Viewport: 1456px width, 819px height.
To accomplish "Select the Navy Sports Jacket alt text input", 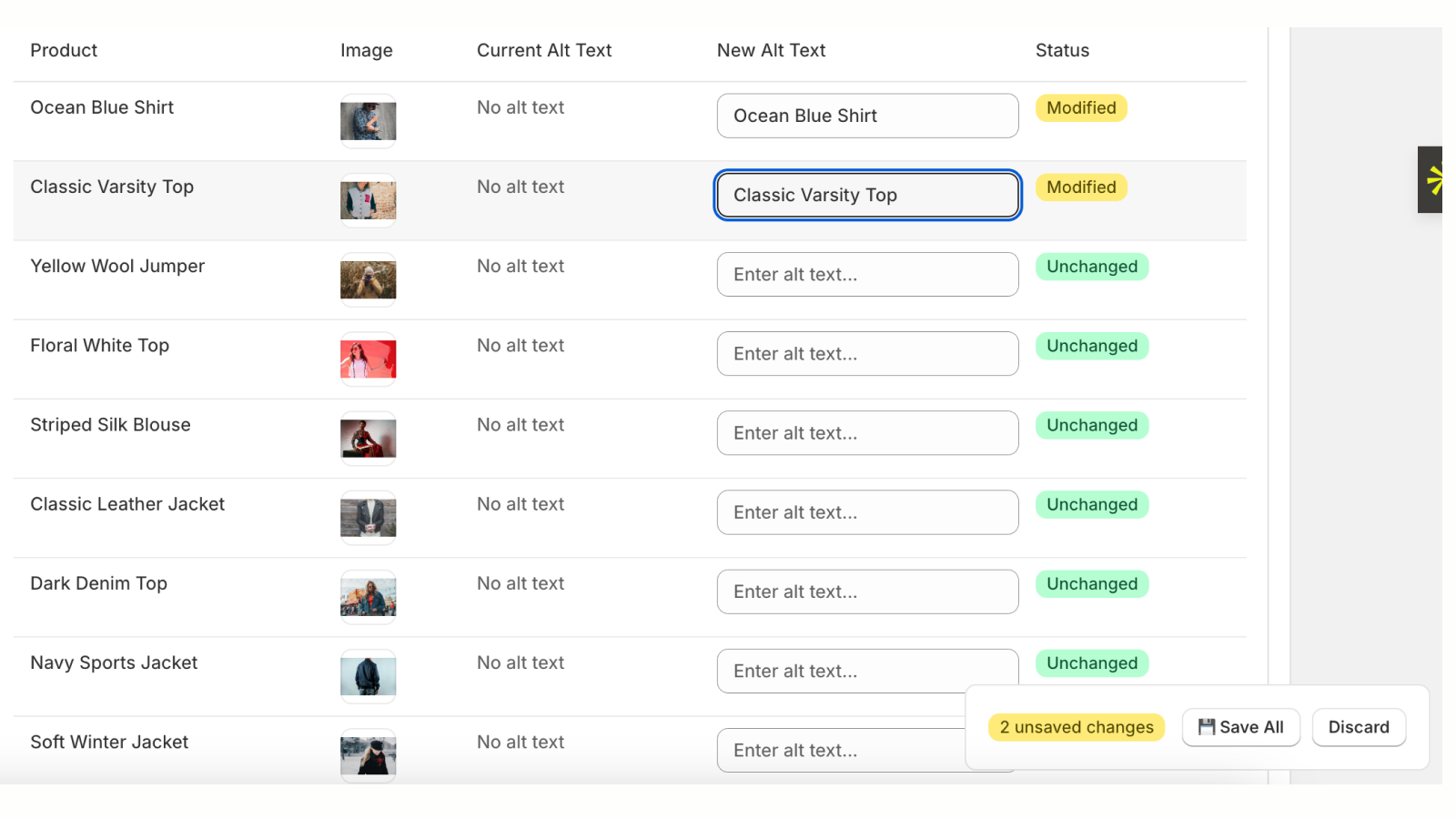I will 867,671.
